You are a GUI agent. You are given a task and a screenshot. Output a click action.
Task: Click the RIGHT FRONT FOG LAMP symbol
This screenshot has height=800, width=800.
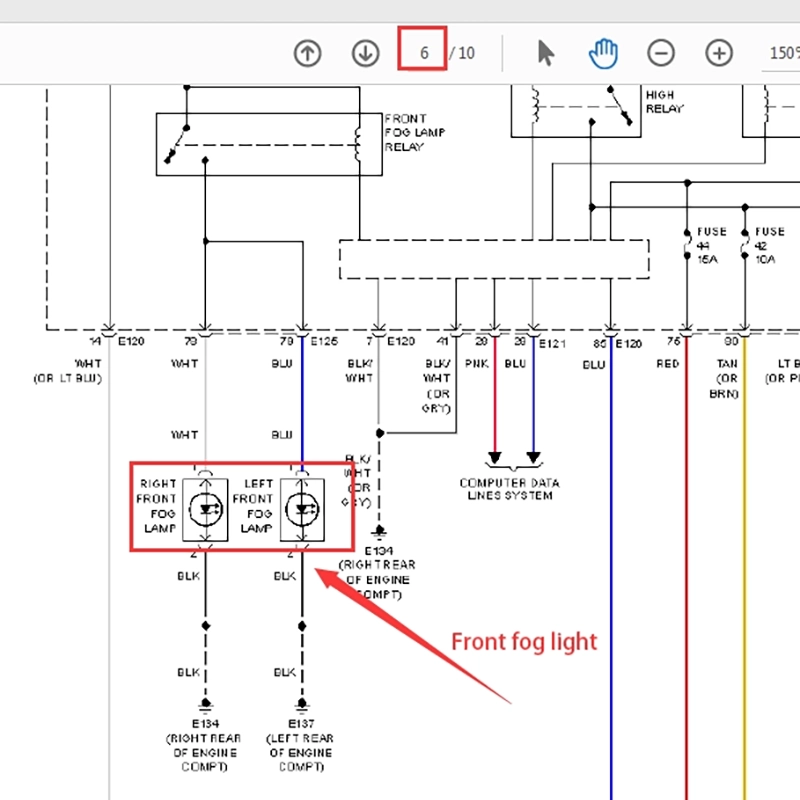tap(205, 508)
